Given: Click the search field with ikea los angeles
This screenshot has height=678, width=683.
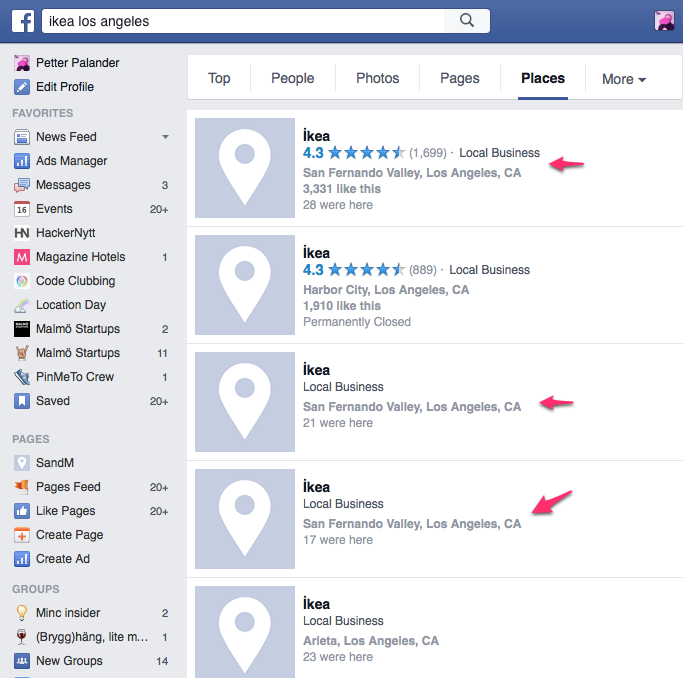Looking at the screenshot, I should 243,21.
